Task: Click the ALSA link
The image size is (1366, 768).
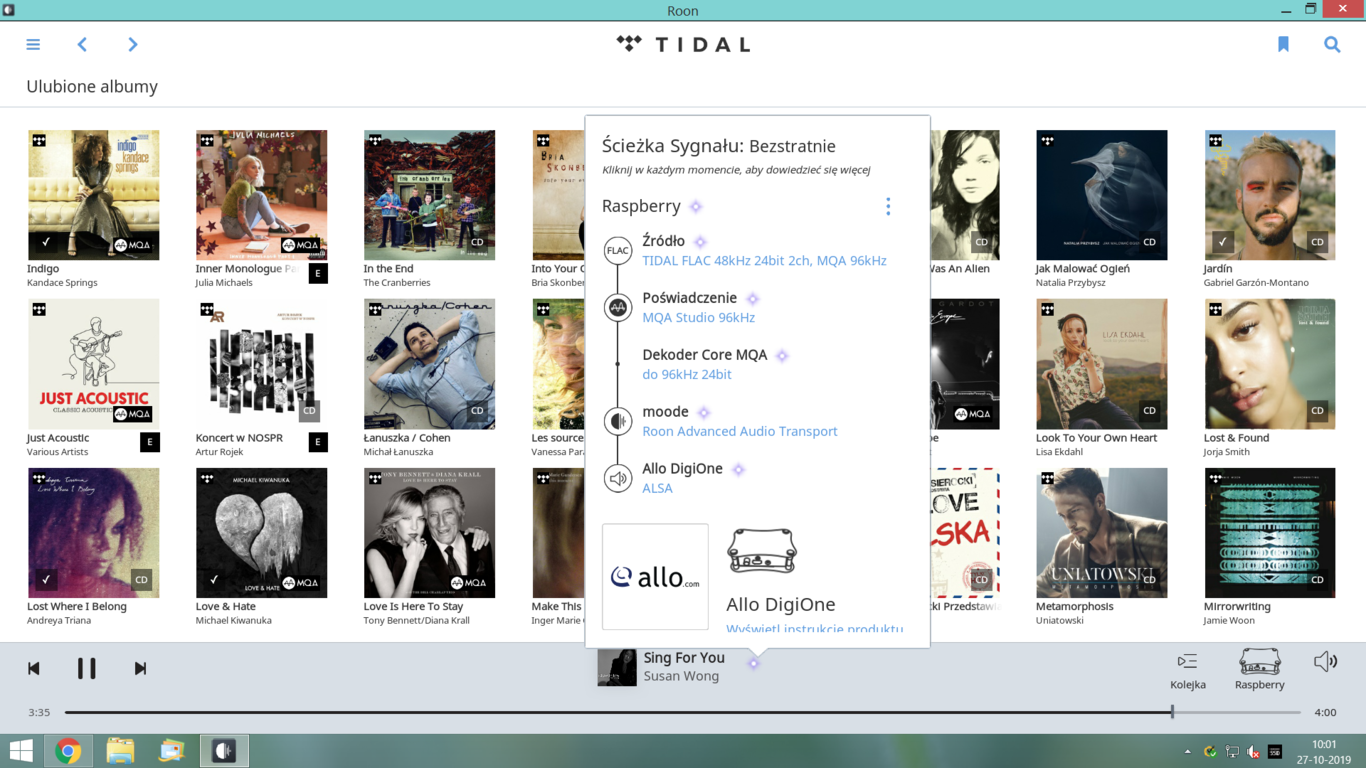Action: coord(658,489)
